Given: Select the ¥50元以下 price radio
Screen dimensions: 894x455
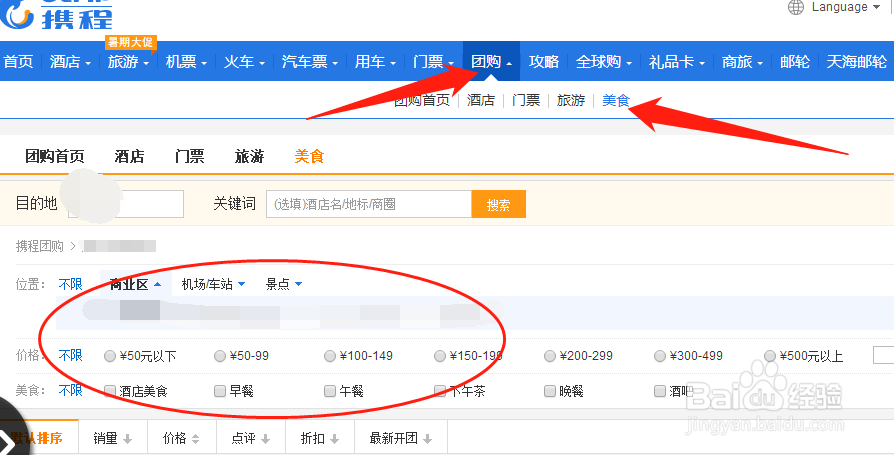Looking at the screenshot, I should 110,356.
